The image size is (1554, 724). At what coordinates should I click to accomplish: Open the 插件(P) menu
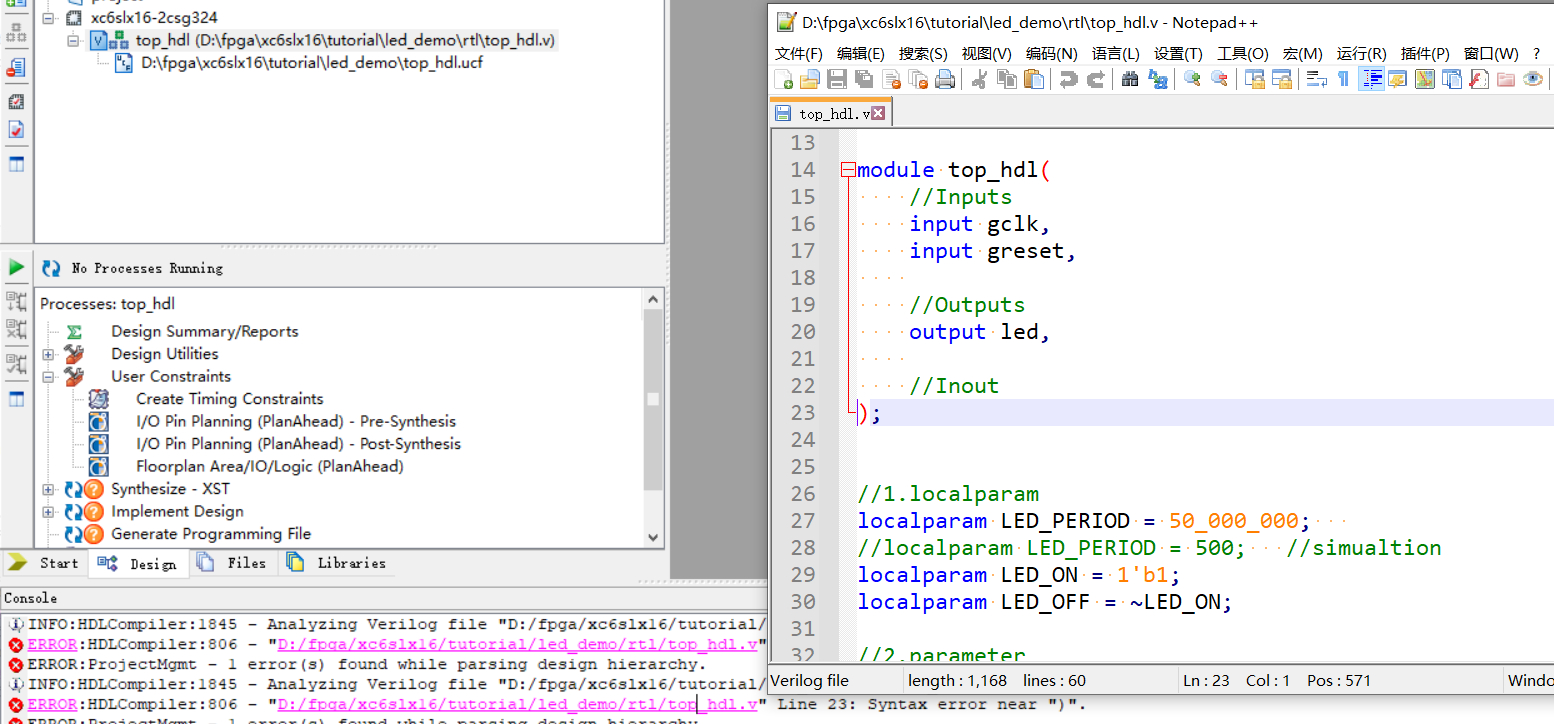tap(1425, 54)
